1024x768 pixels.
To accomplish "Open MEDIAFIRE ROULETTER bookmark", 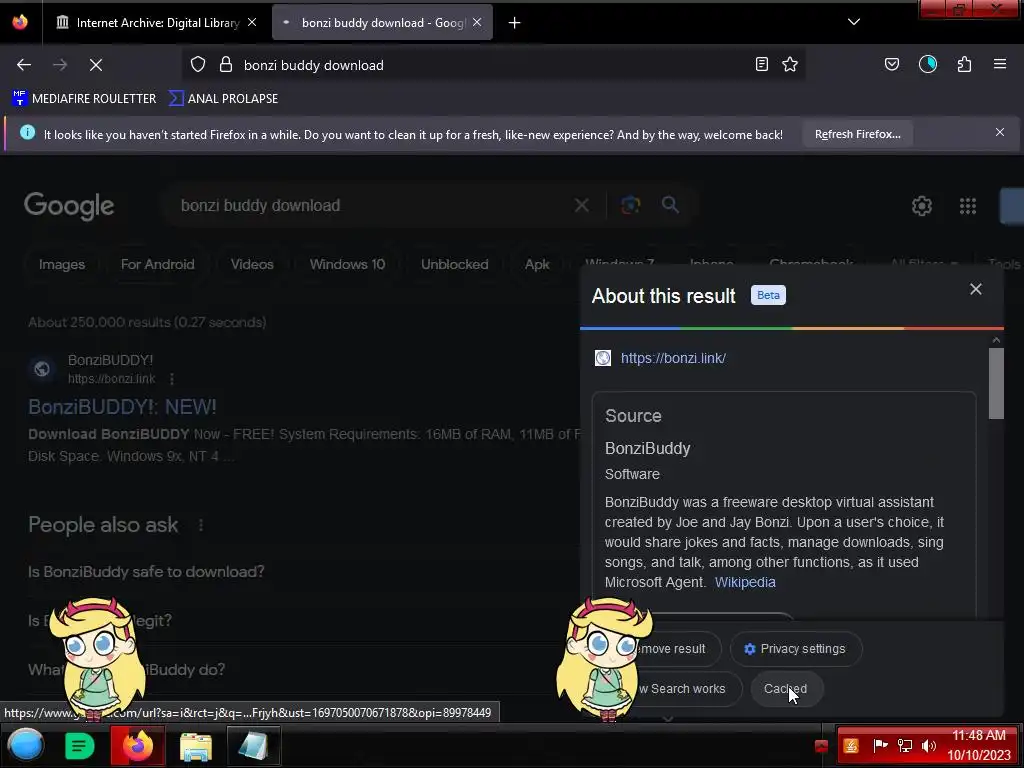I will [84, 99].
